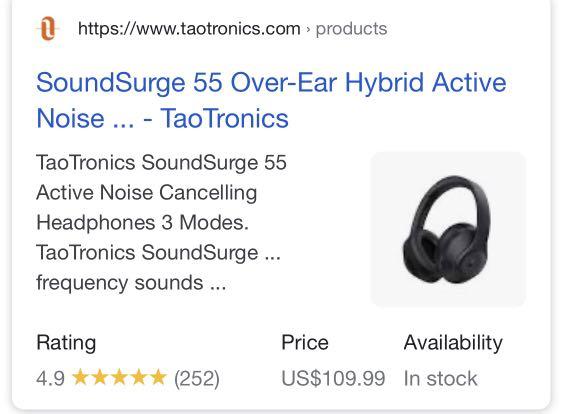Click the (252) review count

(197, 378)
